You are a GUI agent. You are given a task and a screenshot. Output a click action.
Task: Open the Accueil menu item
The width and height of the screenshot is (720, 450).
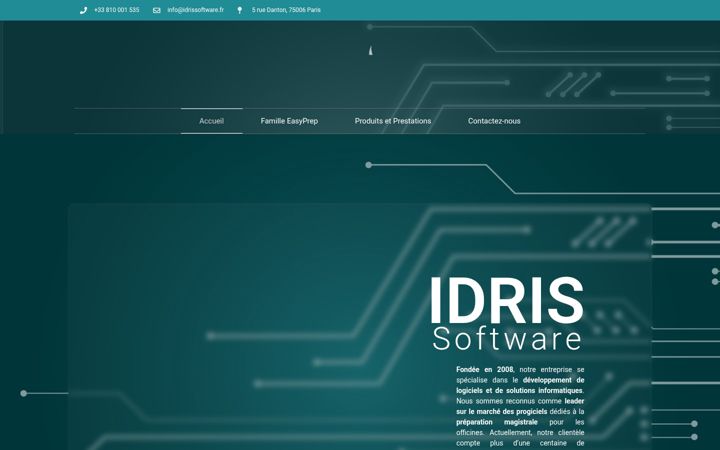click(212, 121)
